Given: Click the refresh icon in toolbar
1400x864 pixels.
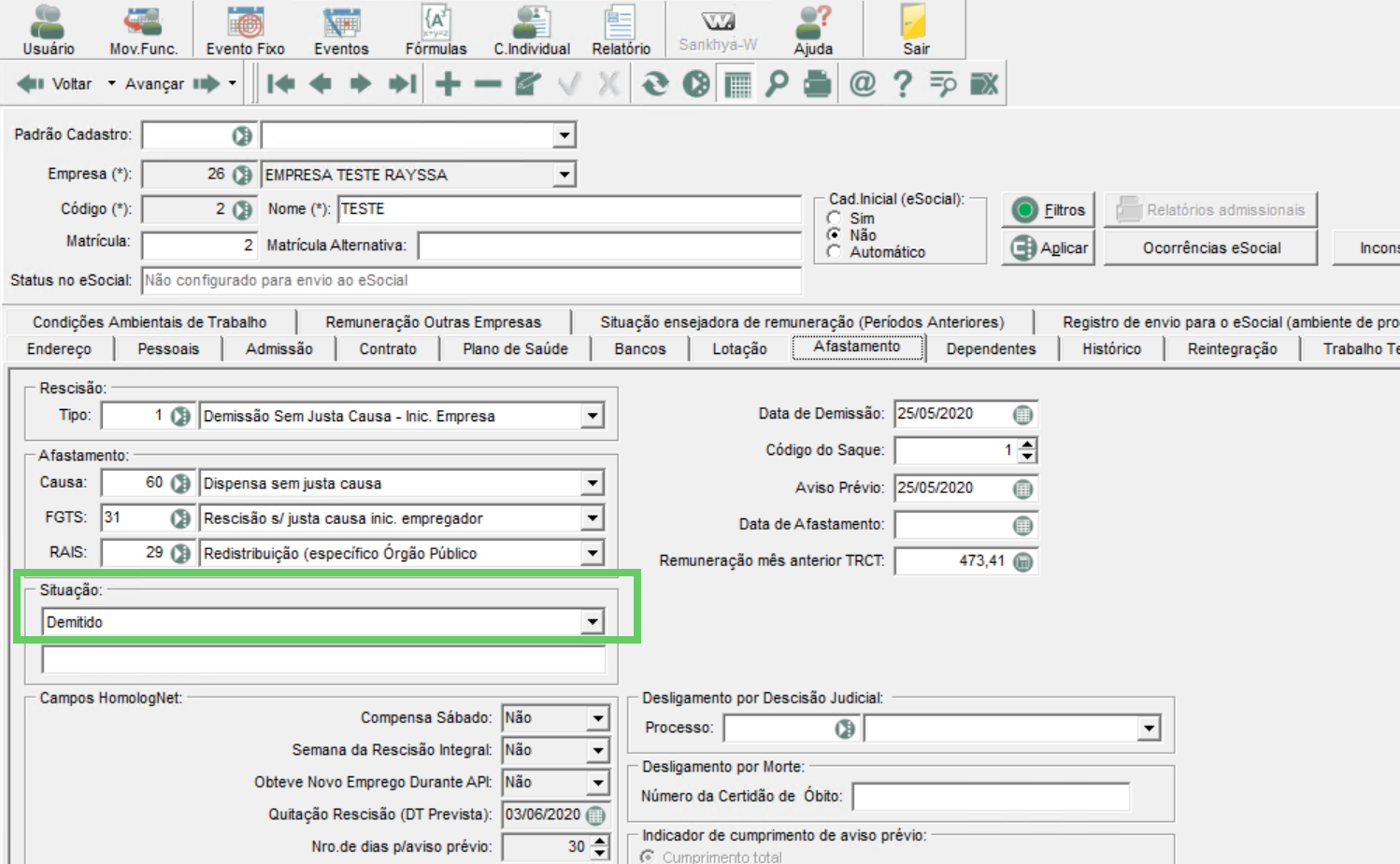Looking at the screenshot, I should tap(655, 84).
